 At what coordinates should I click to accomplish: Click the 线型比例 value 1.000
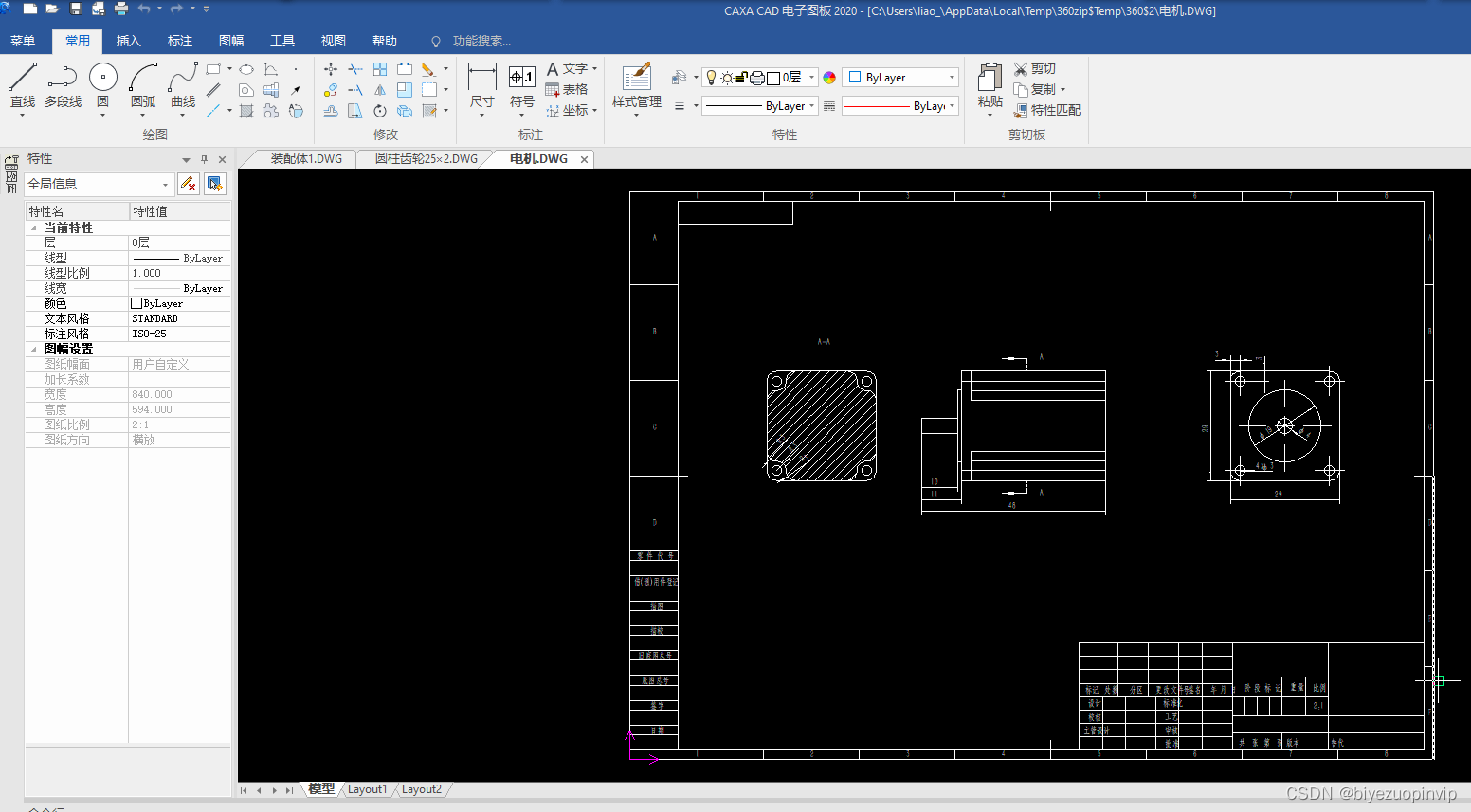[x=179, y=273]
